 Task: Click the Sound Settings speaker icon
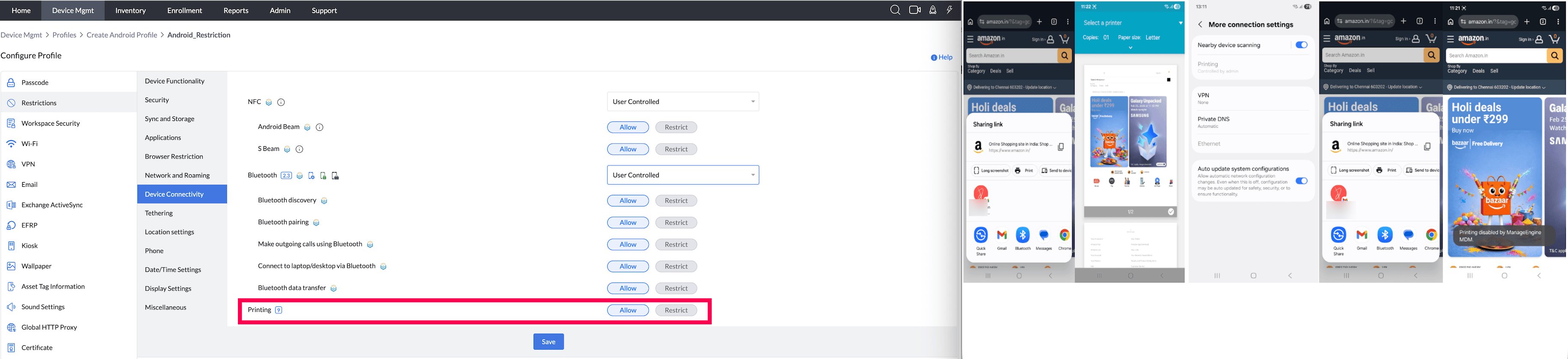tap(11, 307)
